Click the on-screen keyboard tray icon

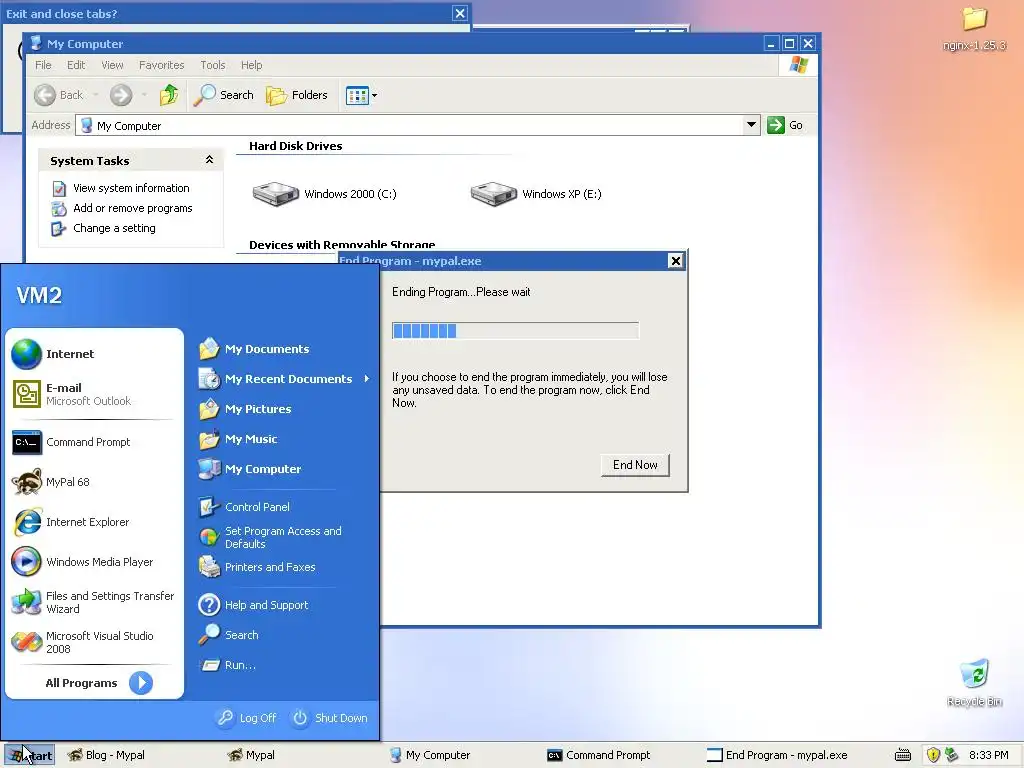point(903,755)
